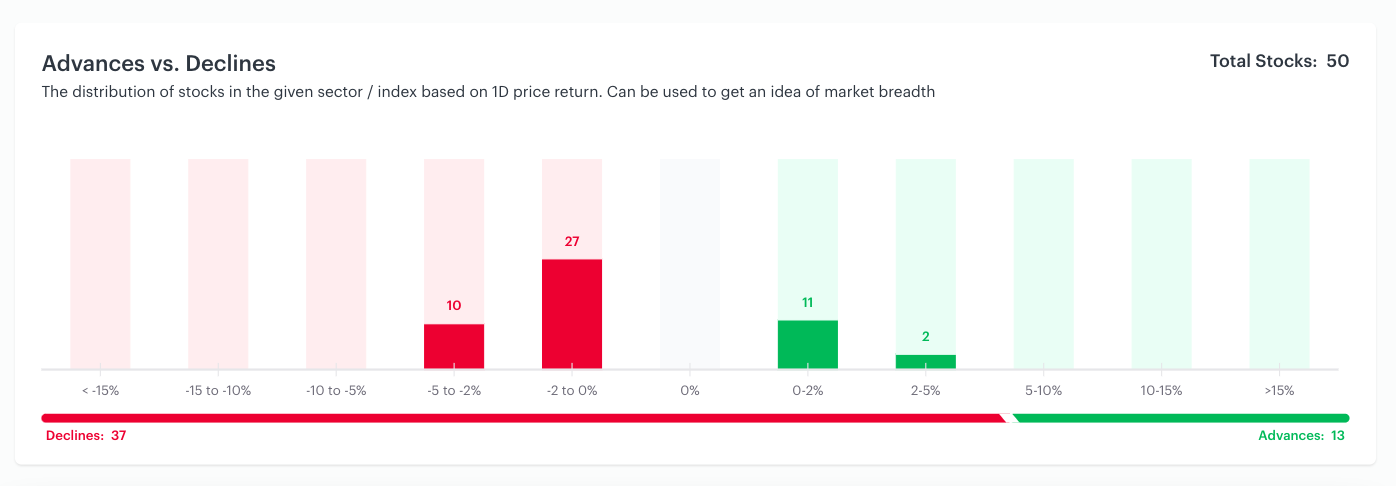Click the red declines progress bar segment
Screen dimensions: 1396x486
tap(524, 418)
